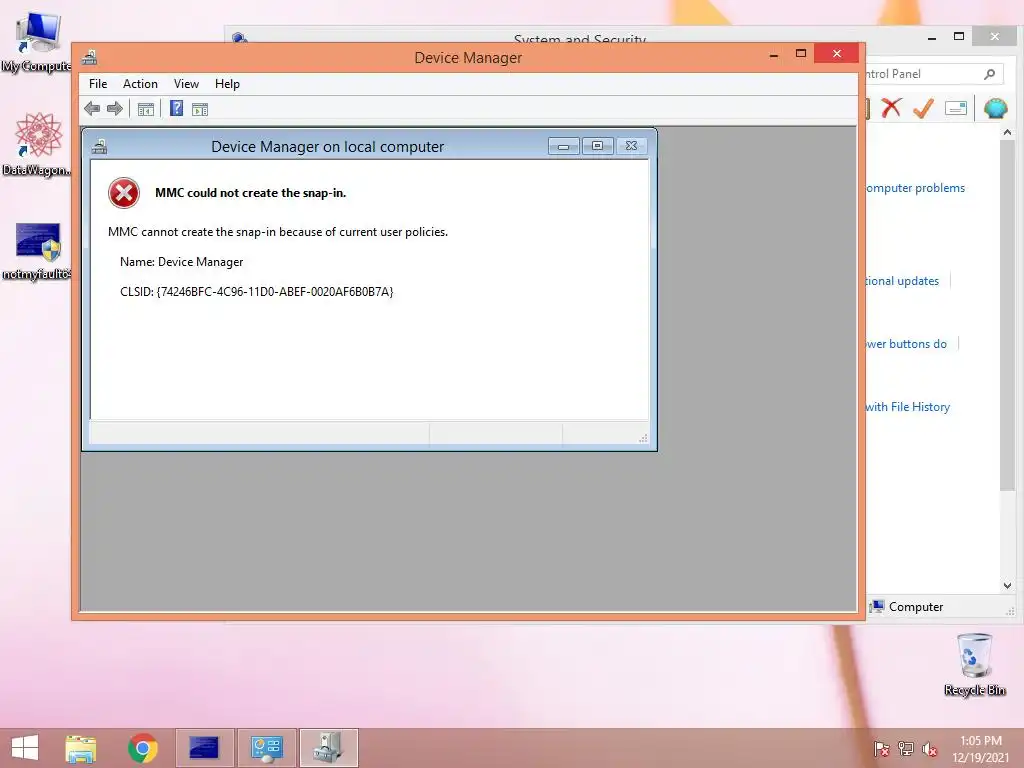Click scroll up arrow in Control Panel window
The height and width of the screenshot is (768, 1024).
pyautogui.click(x=1007, y=133)
